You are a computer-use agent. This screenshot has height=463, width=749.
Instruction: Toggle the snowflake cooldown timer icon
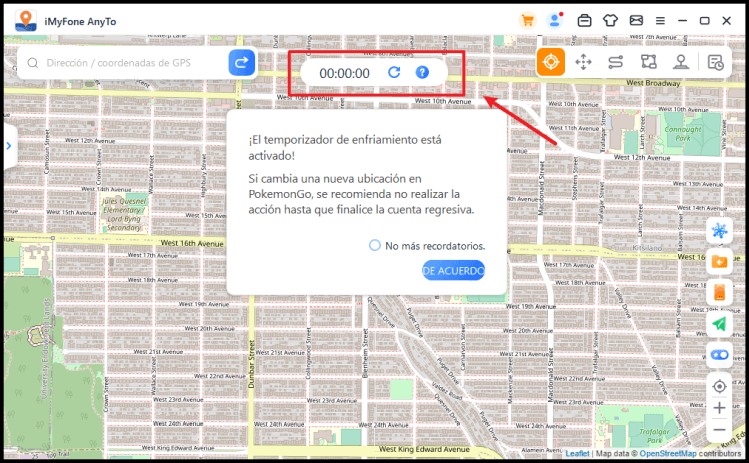719,231
